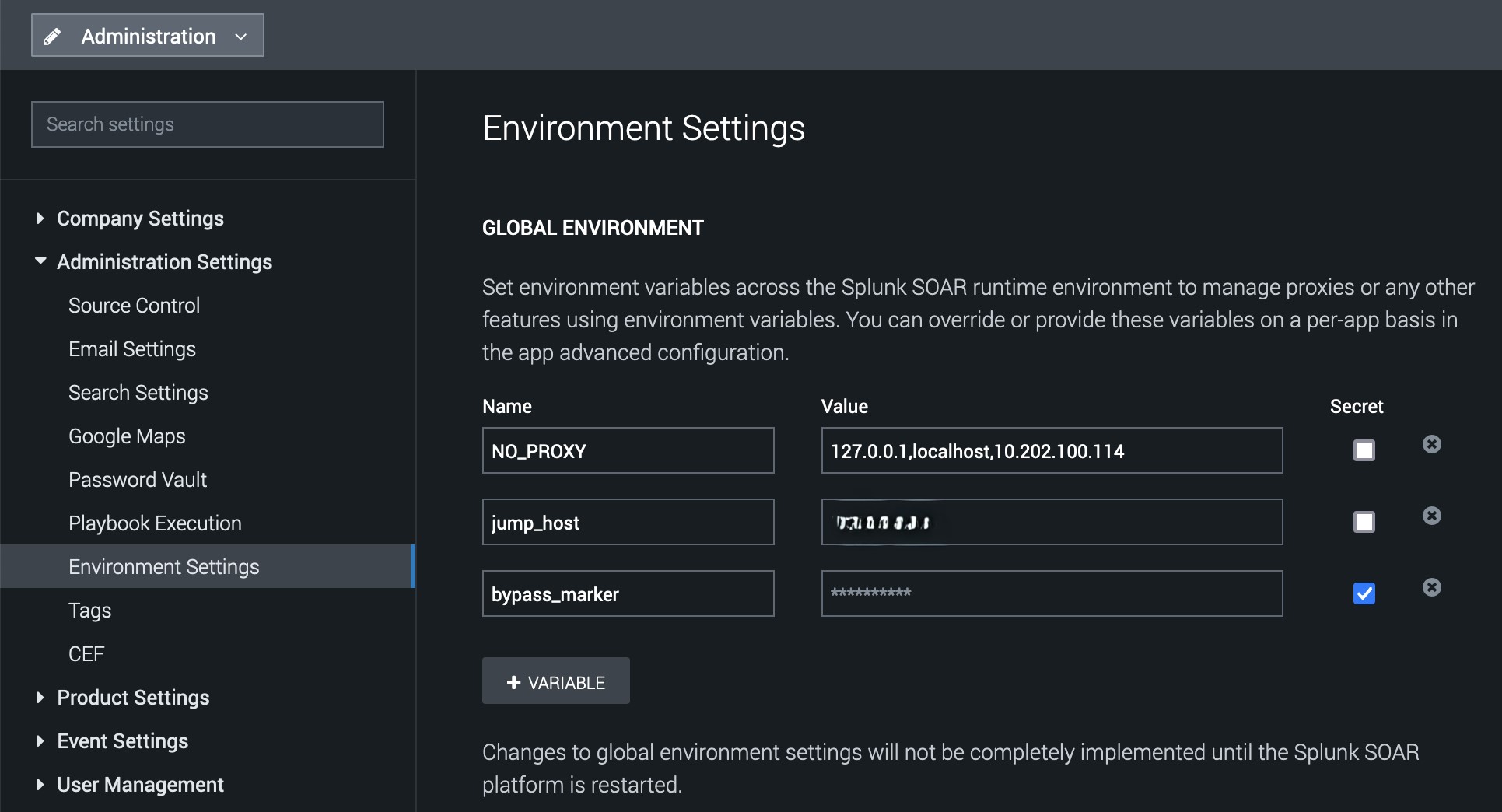The height and width of the screenshot is (812, 1502).
Task: Mark NO_PROXY as secret
Action: click(1364, 450)
